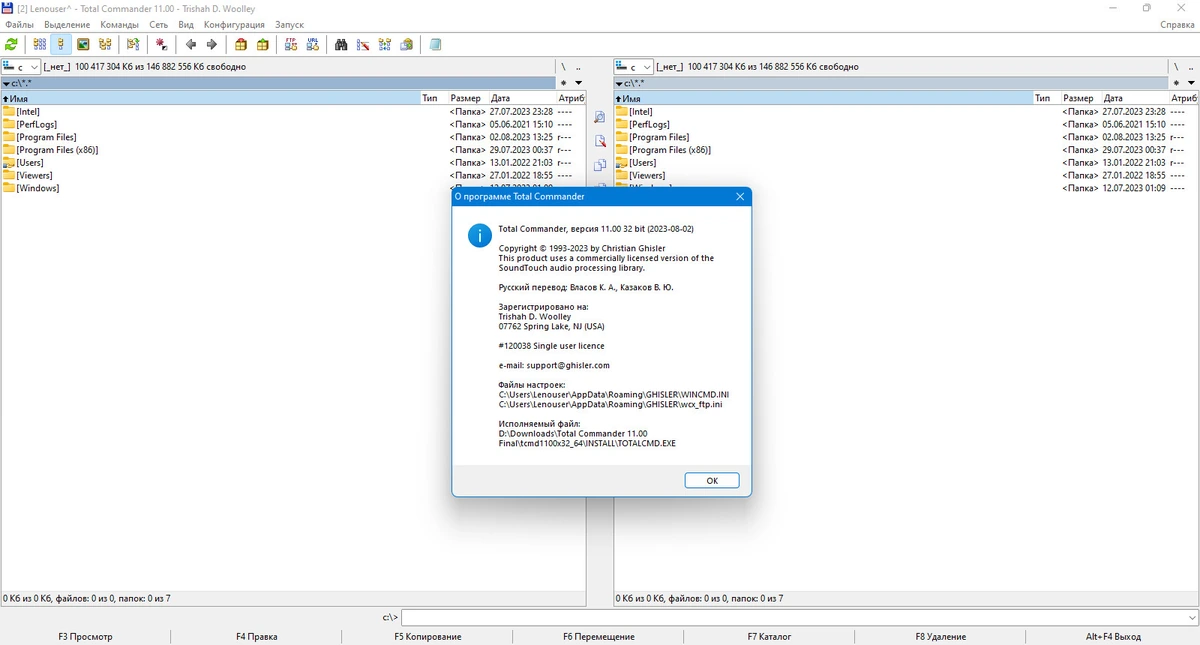Click copy names to clipboard icon
Viewport: 1200px width, 645px height.
[407, 44]
